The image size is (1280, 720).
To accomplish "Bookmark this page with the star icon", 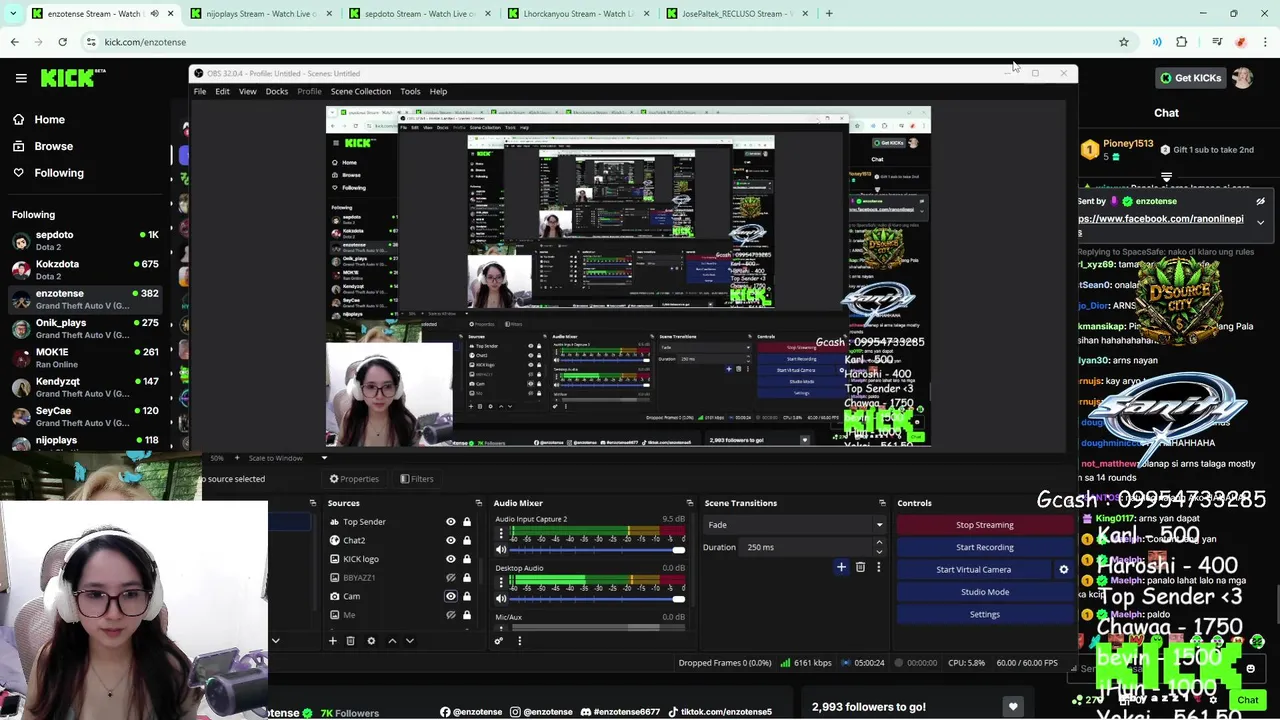I will [x=1124, y=42].
